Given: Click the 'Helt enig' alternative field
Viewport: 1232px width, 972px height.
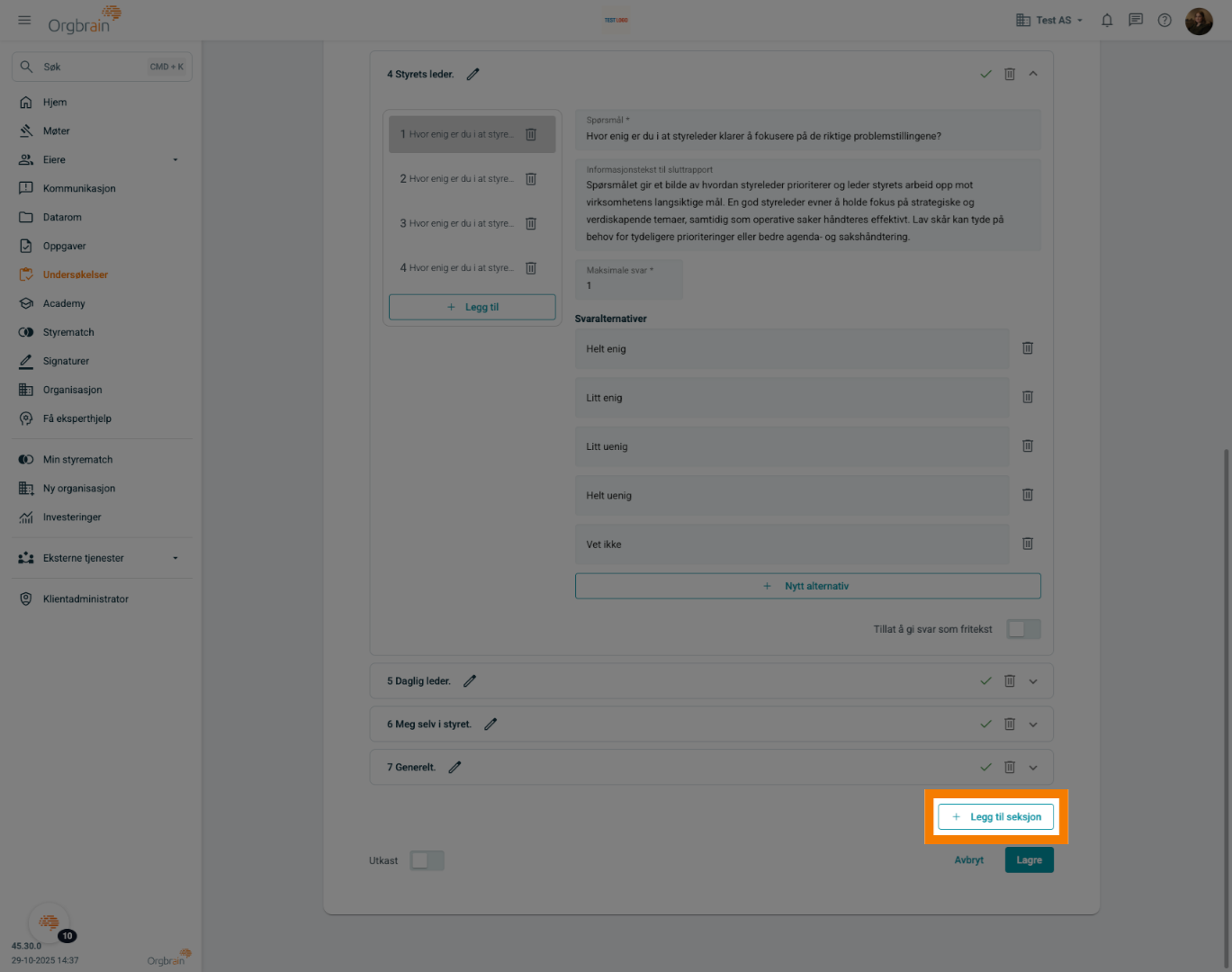Looking at the screenshot, I should 792,349.
